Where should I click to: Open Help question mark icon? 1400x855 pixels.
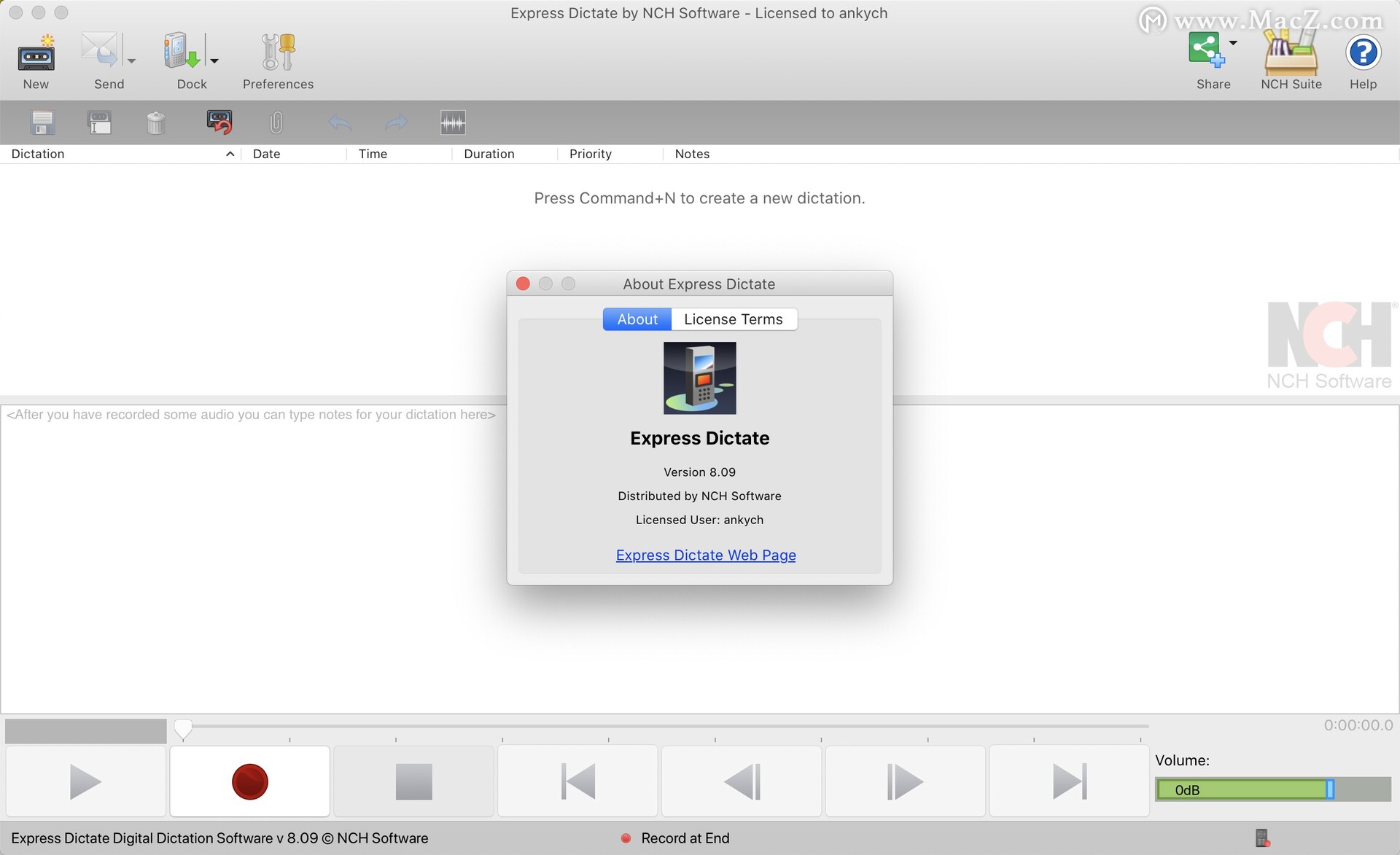tap(1363, 52)
